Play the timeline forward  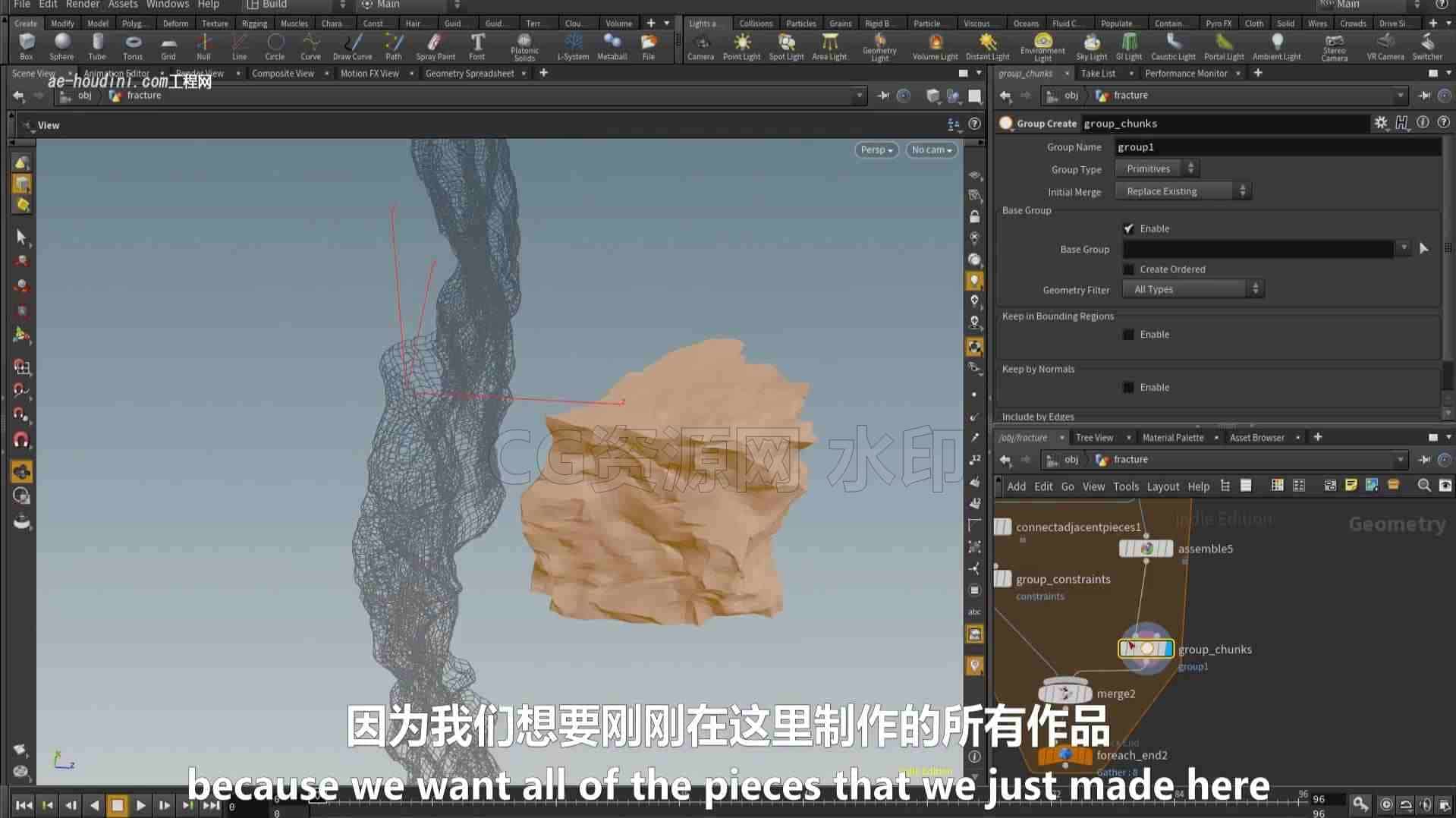point(141,805)
